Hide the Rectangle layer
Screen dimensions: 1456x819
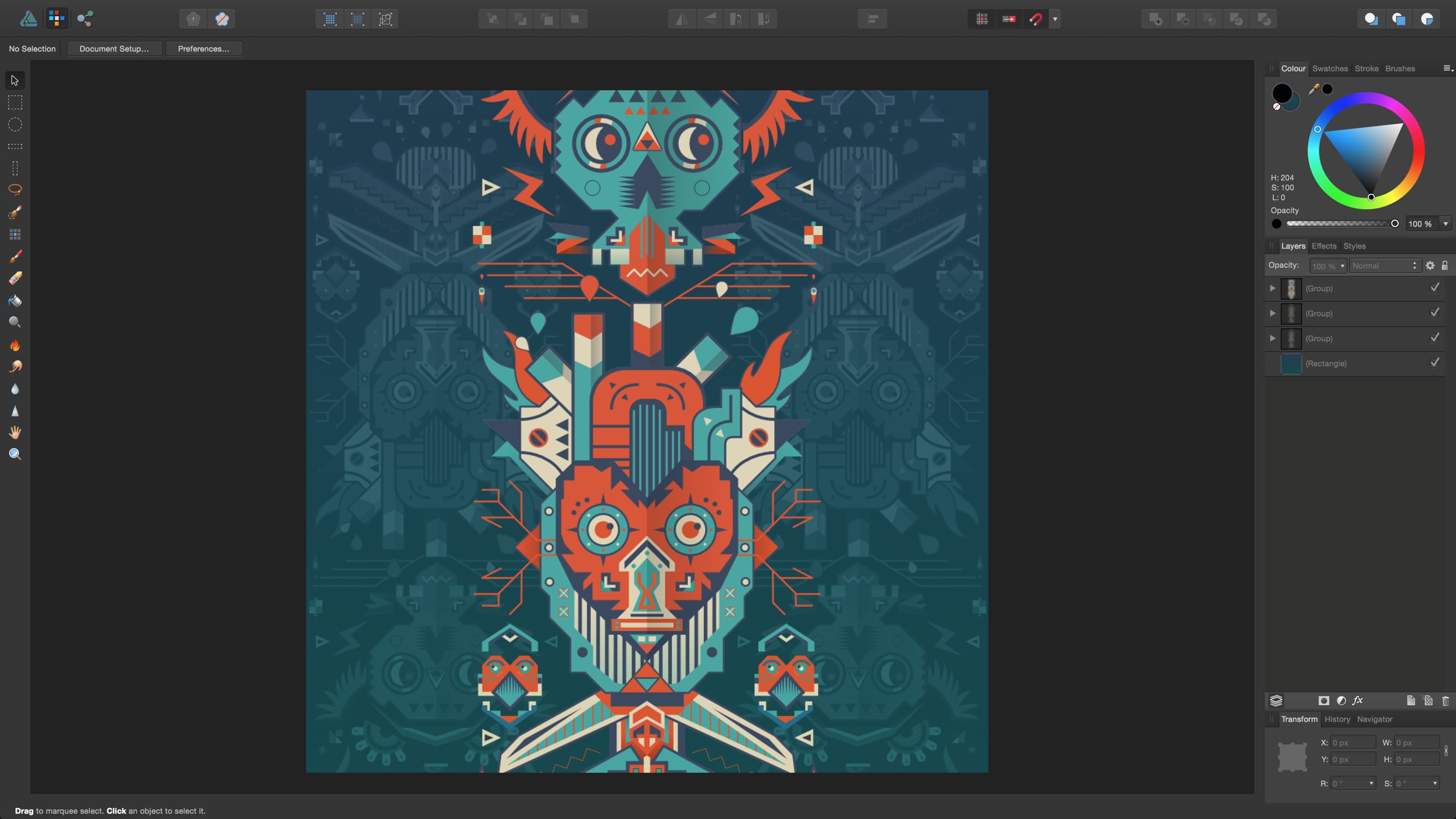[x=1435, y=363]
